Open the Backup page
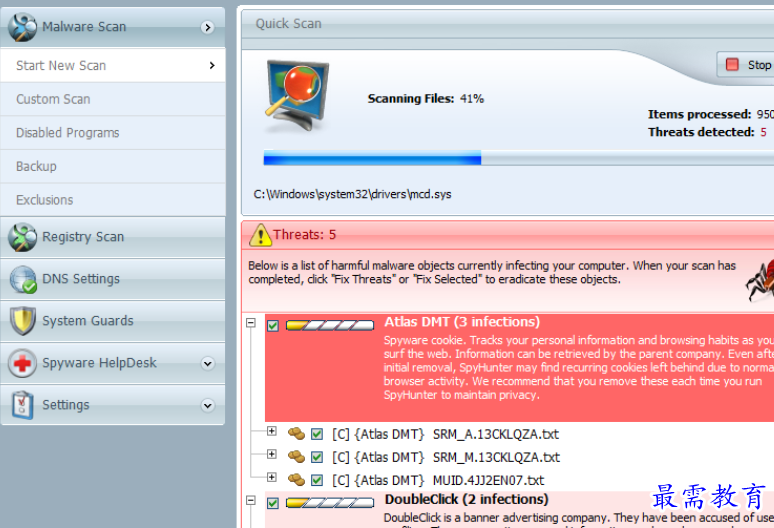Screen dimensions: 774x528 click(x=113, y=166)
